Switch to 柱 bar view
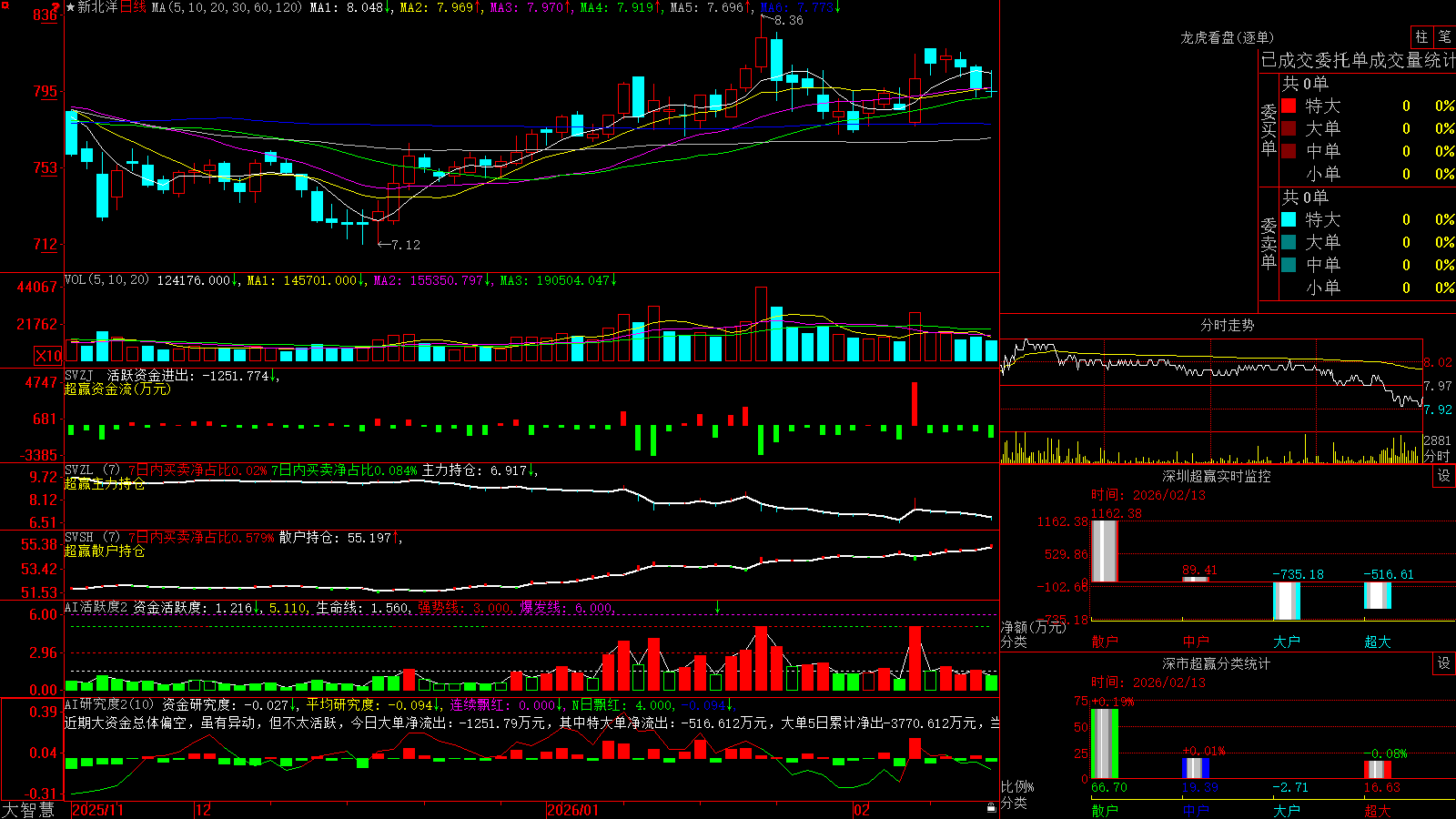This screenshot has width=1456, height=819. [1421, 36]
